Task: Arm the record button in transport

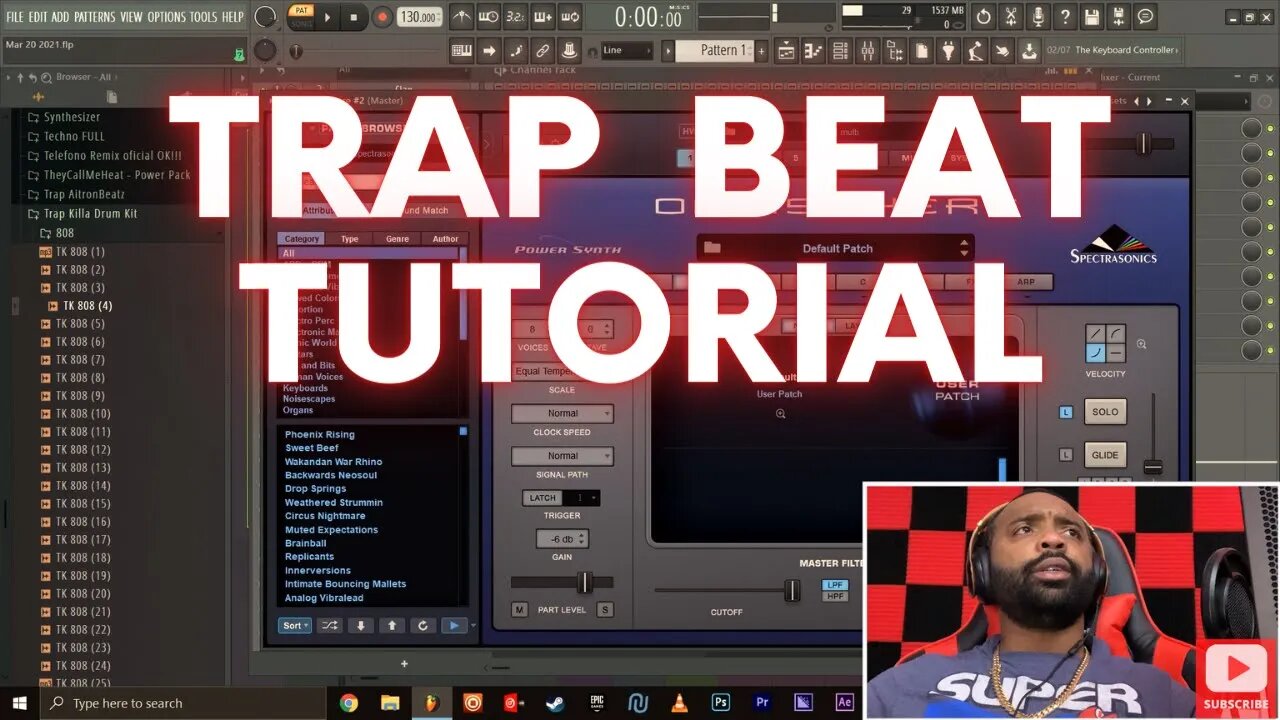Action: pos(382,17)
